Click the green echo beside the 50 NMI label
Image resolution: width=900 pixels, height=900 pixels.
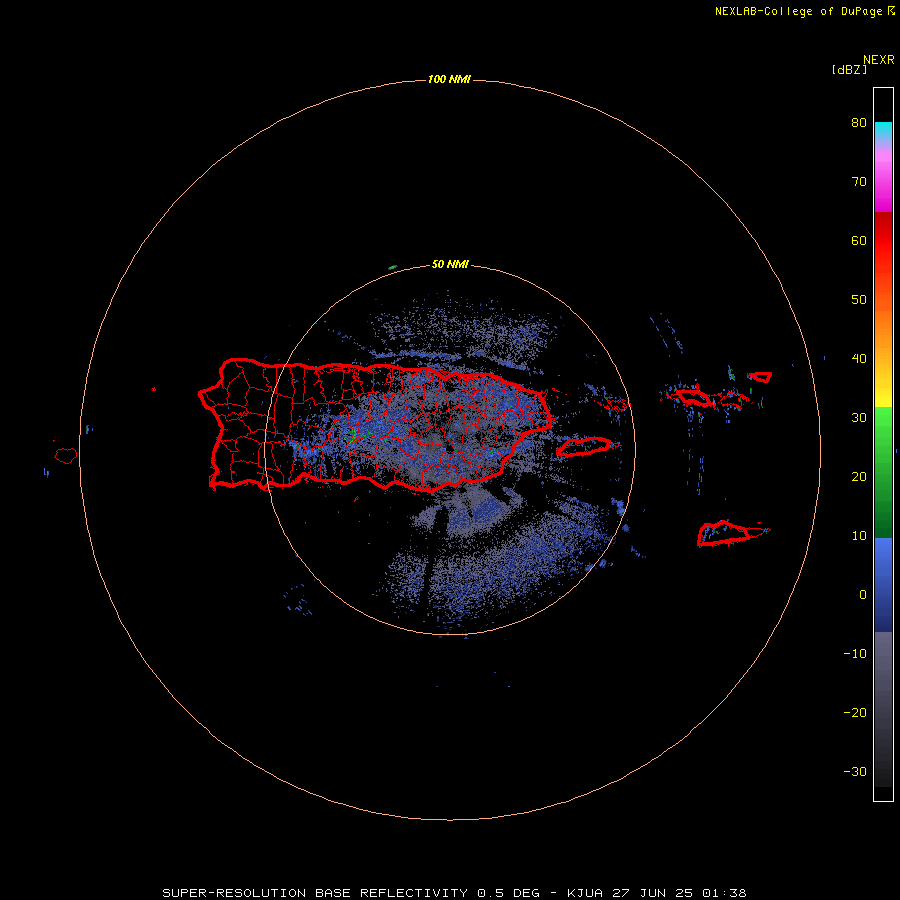click(393, 267)
